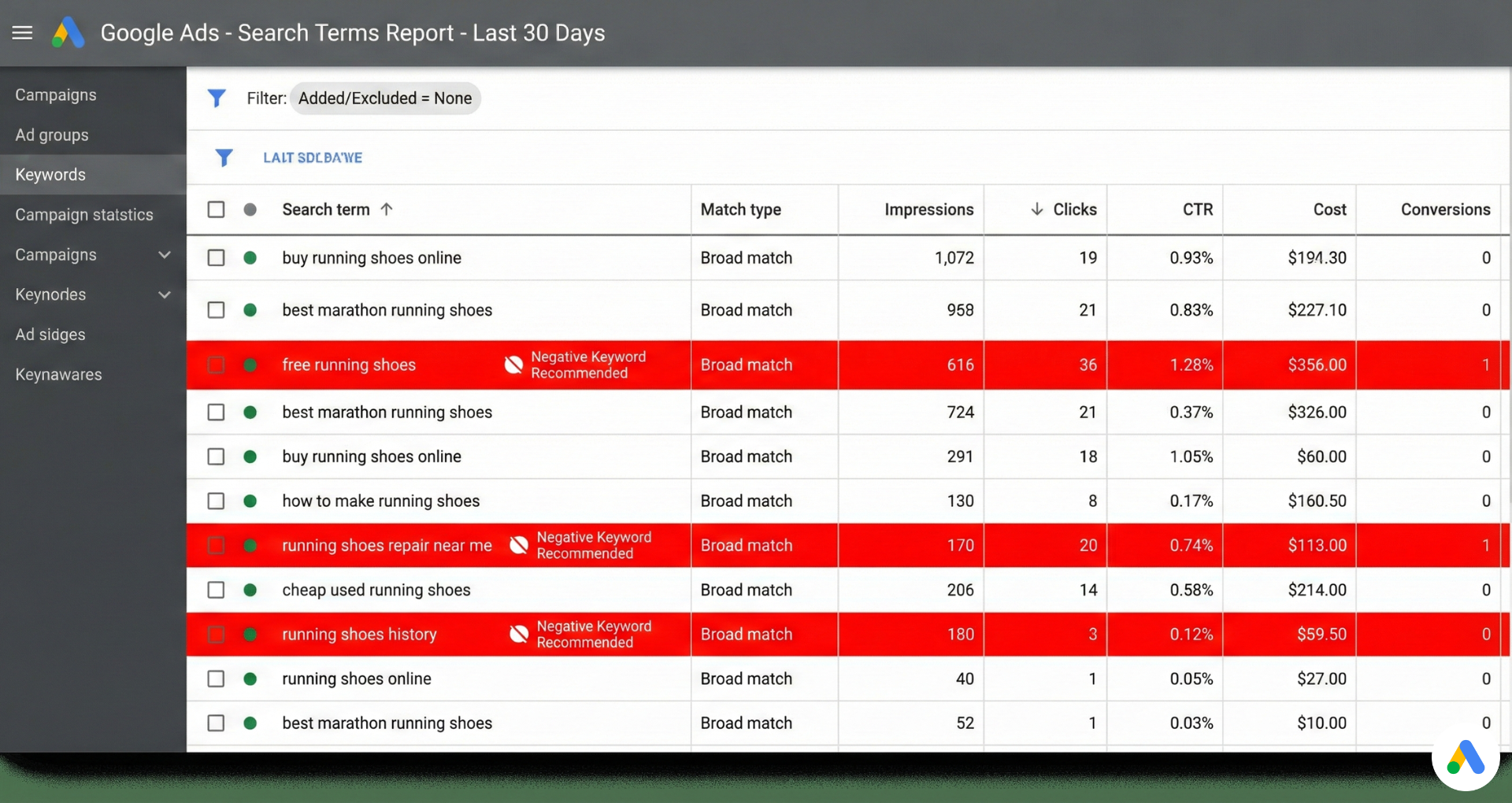Click the green status dot for running shoes online

[x=250, y=679]
